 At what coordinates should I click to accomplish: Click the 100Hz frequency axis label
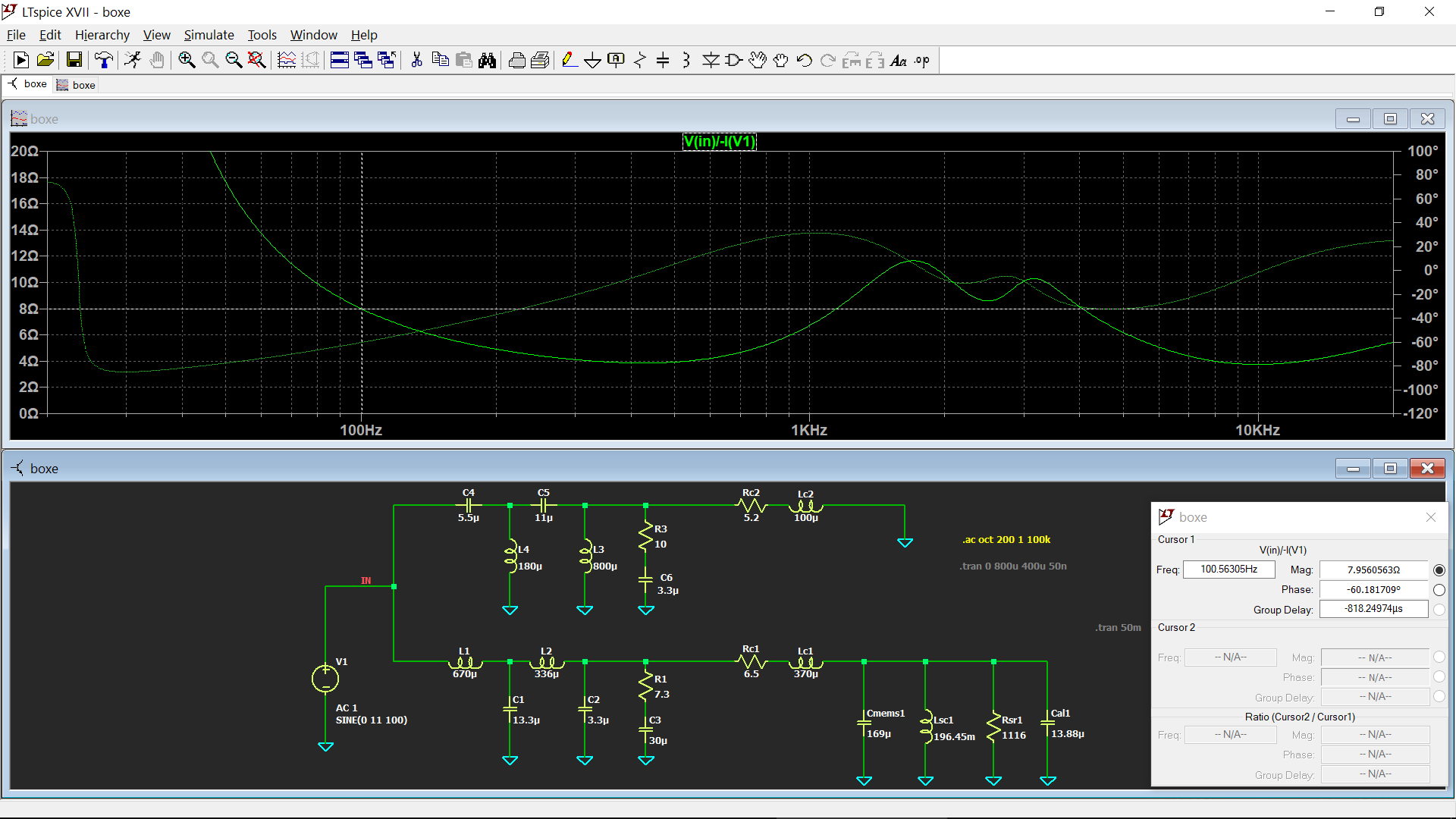[x=361, y=430]
